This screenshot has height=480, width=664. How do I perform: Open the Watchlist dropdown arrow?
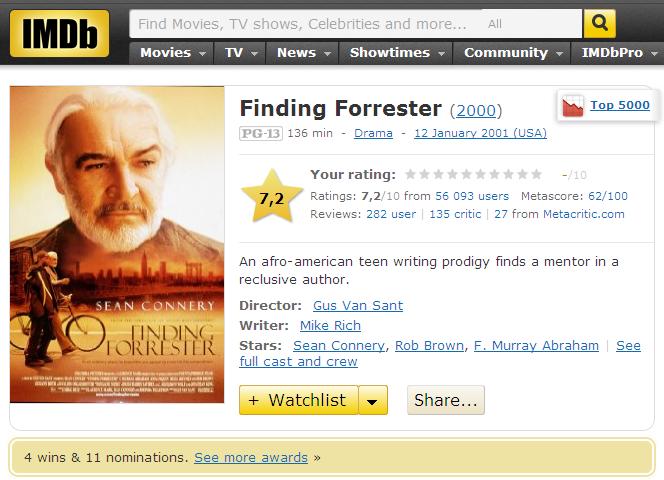pos(373,400)
